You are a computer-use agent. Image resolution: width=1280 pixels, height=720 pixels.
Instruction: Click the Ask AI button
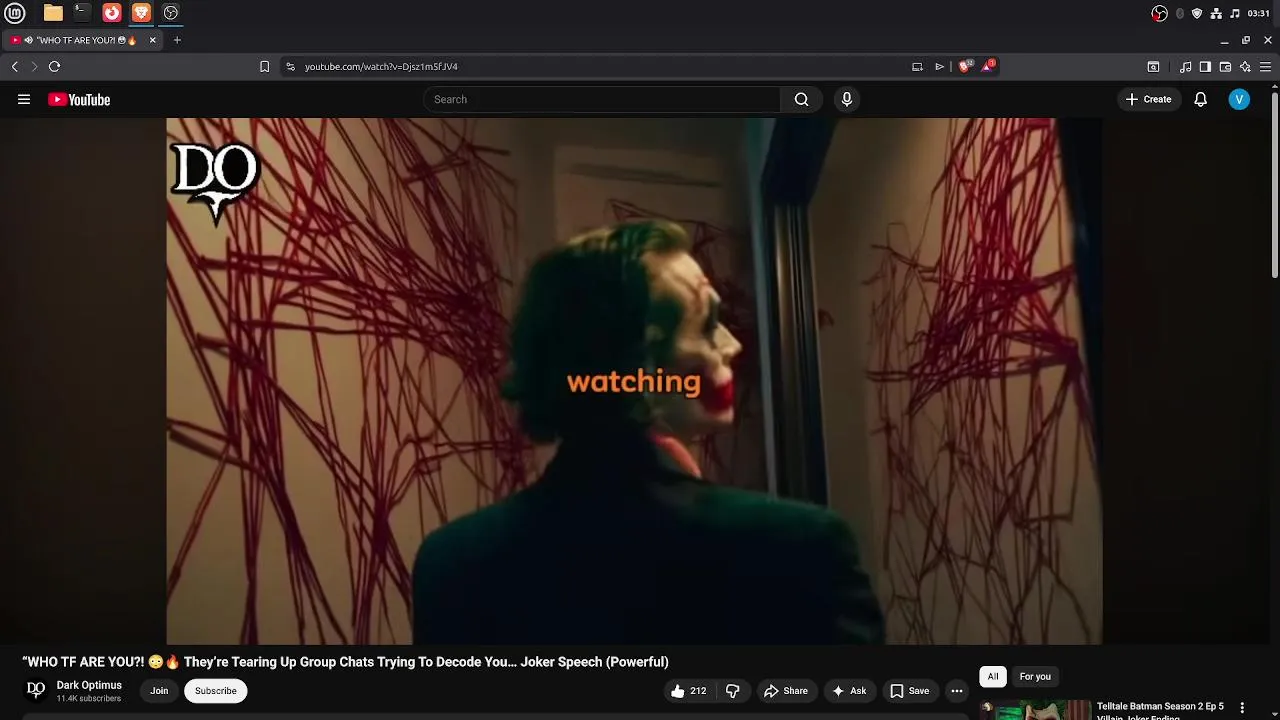849,691
